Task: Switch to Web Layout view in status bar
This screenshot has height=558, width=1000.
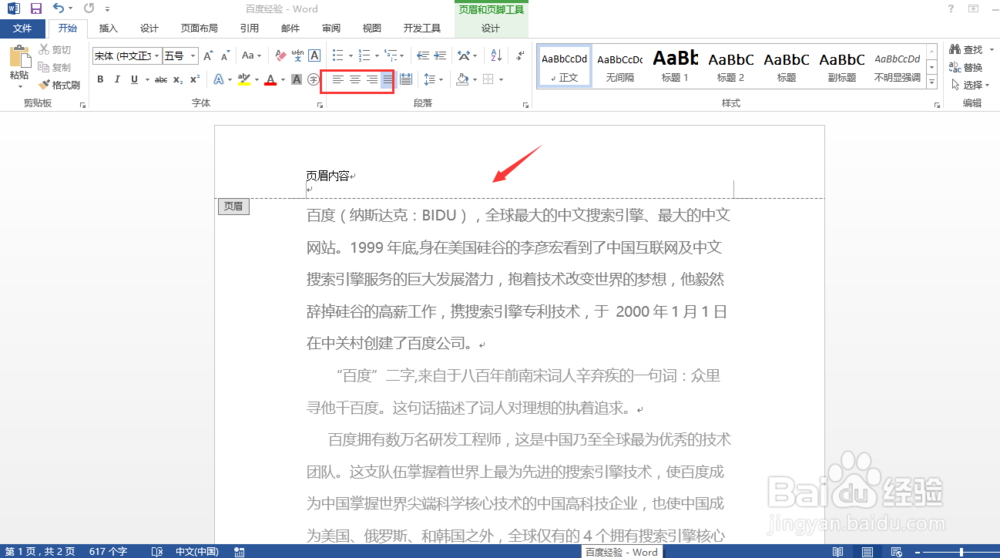Action: [x=896, y=552]
